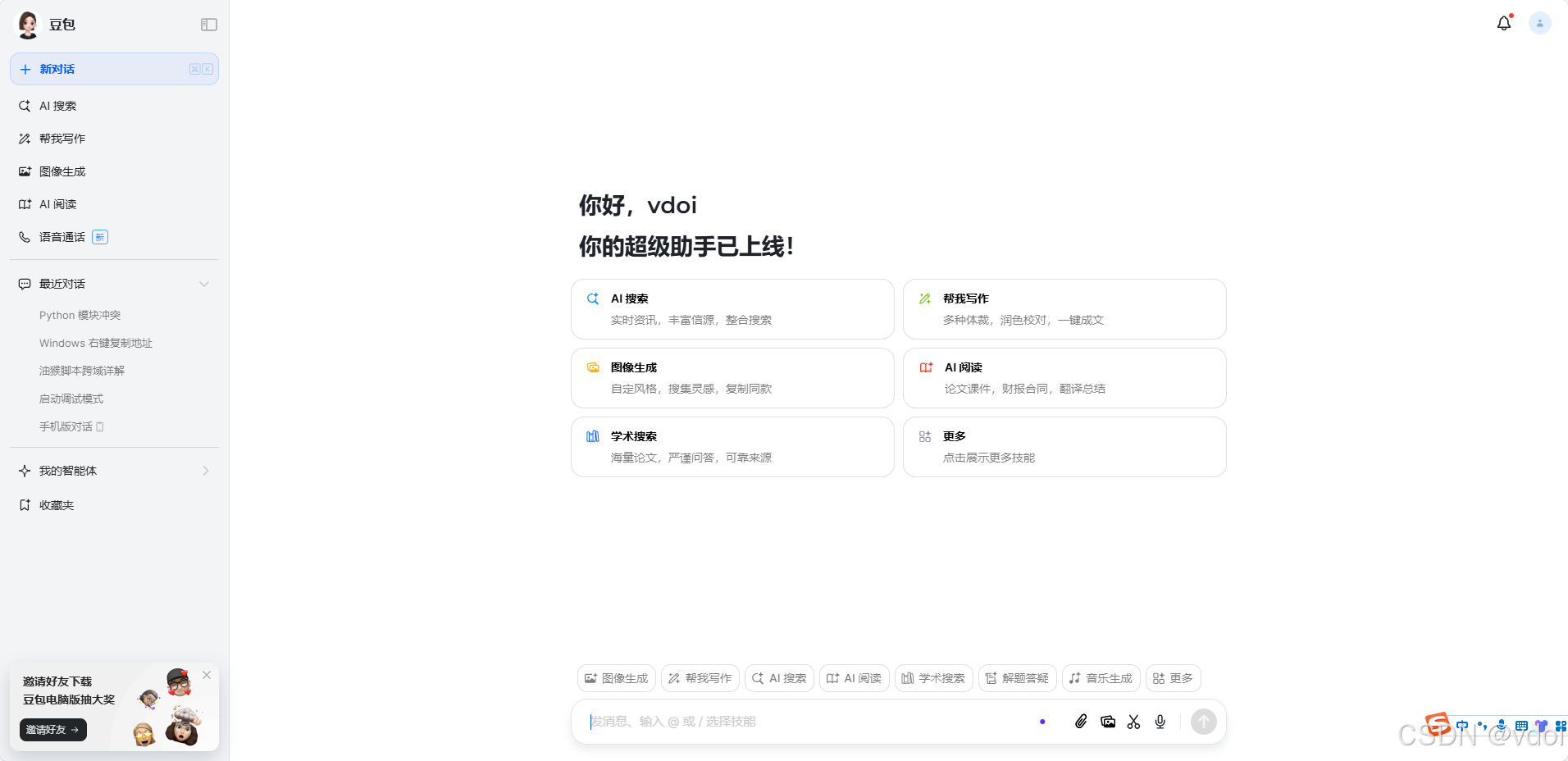This screenshot has height=761, width=1568.
Task: Click the scissors screenshot icon
Action: pyautogui.click(x=1133, y=722)
